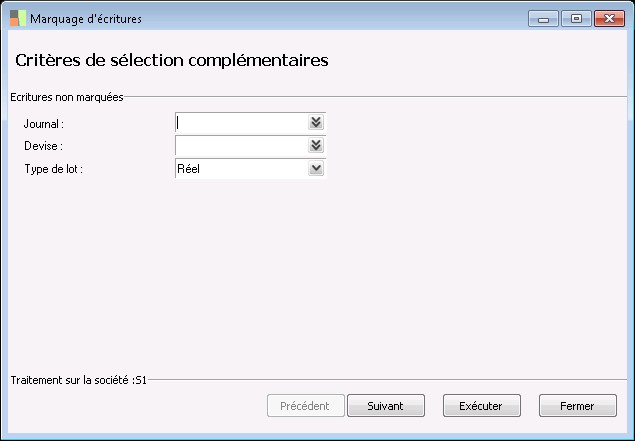635x441 pixels.
Task: Open the Devise selection chevron
Action: 316,145
